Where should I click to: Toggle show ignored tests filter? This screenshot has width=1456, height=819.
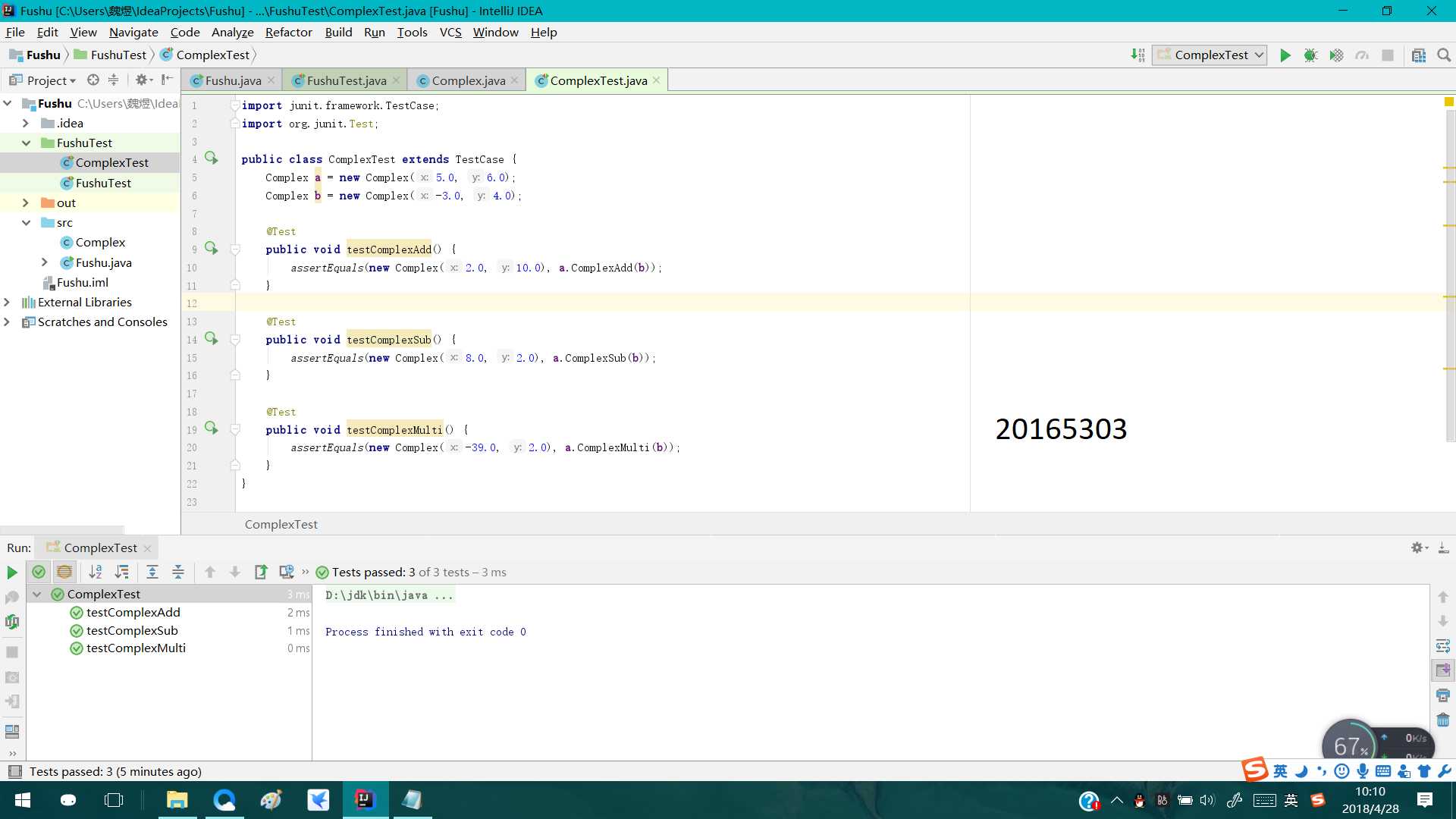click(x=64, y=573)
